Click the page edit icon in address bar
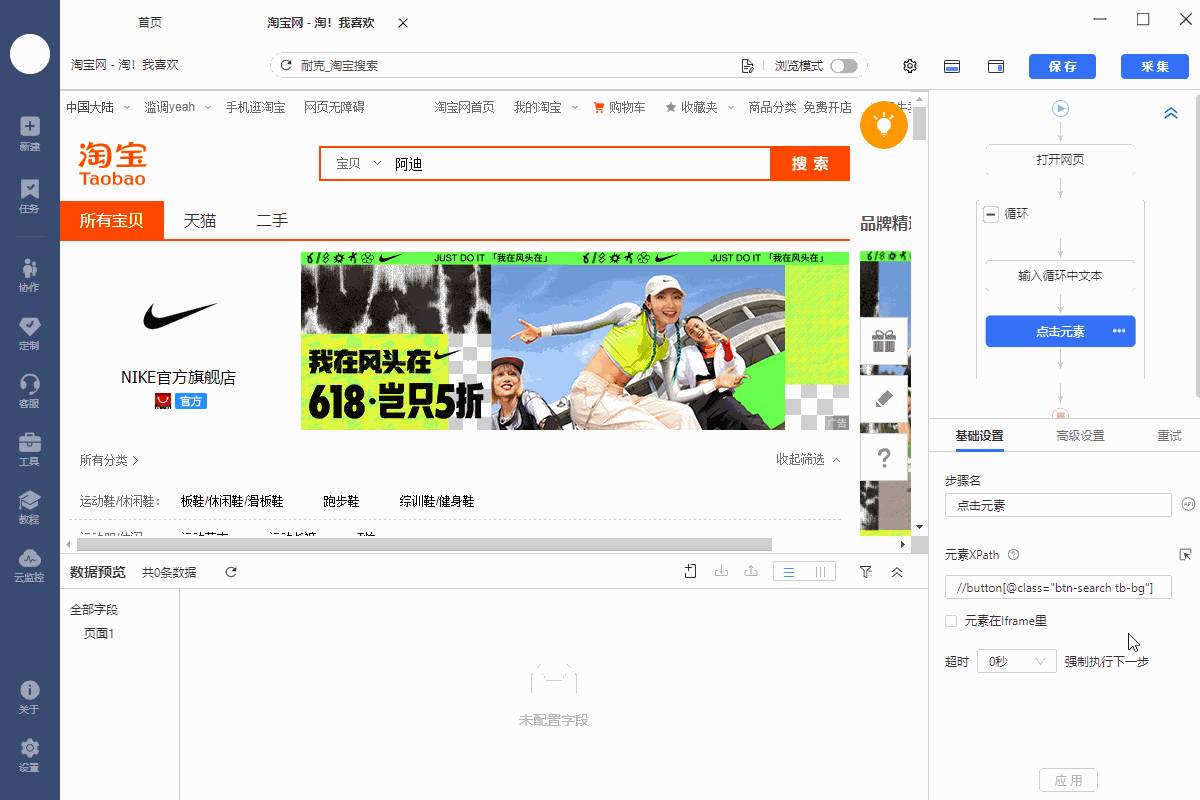Screen dimensions: 1200x800 coord(747,66)
